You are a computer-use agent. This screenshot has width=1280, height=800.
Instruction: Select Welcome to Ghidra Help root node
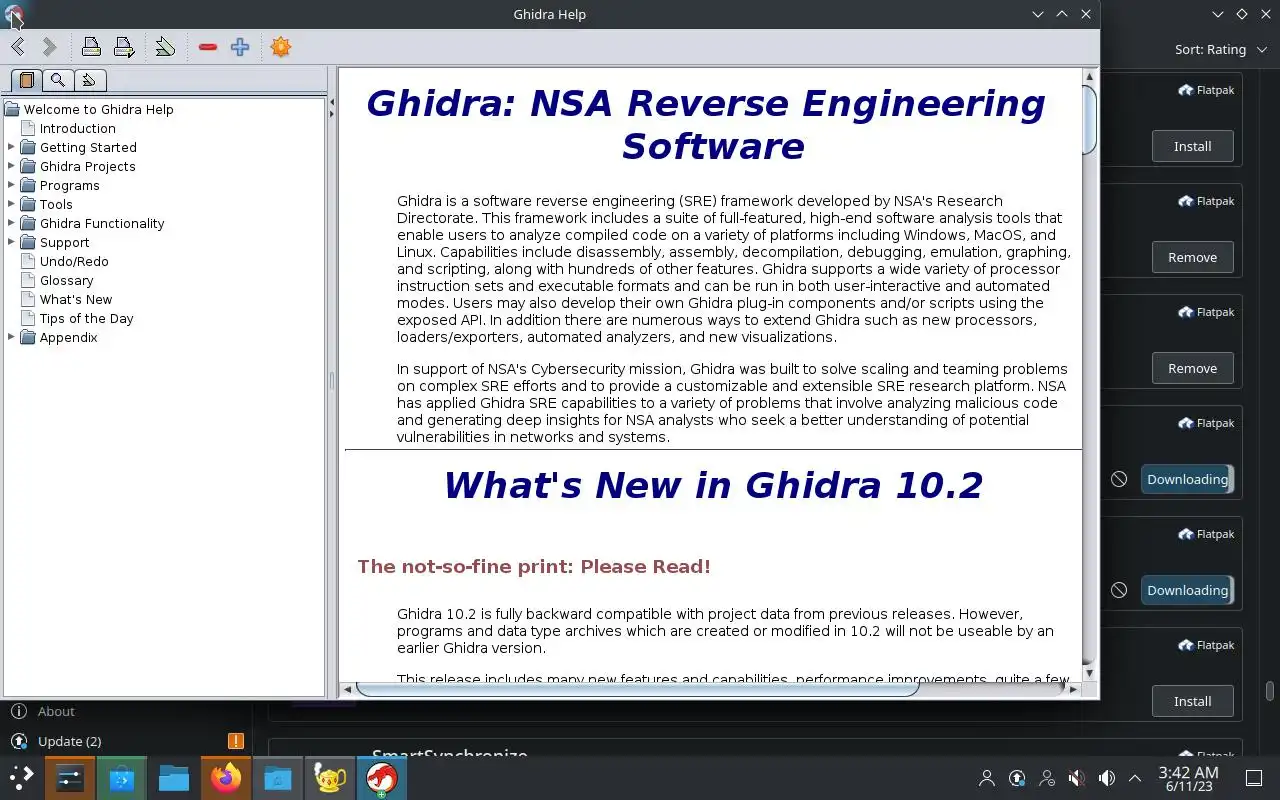pos(98,109)
